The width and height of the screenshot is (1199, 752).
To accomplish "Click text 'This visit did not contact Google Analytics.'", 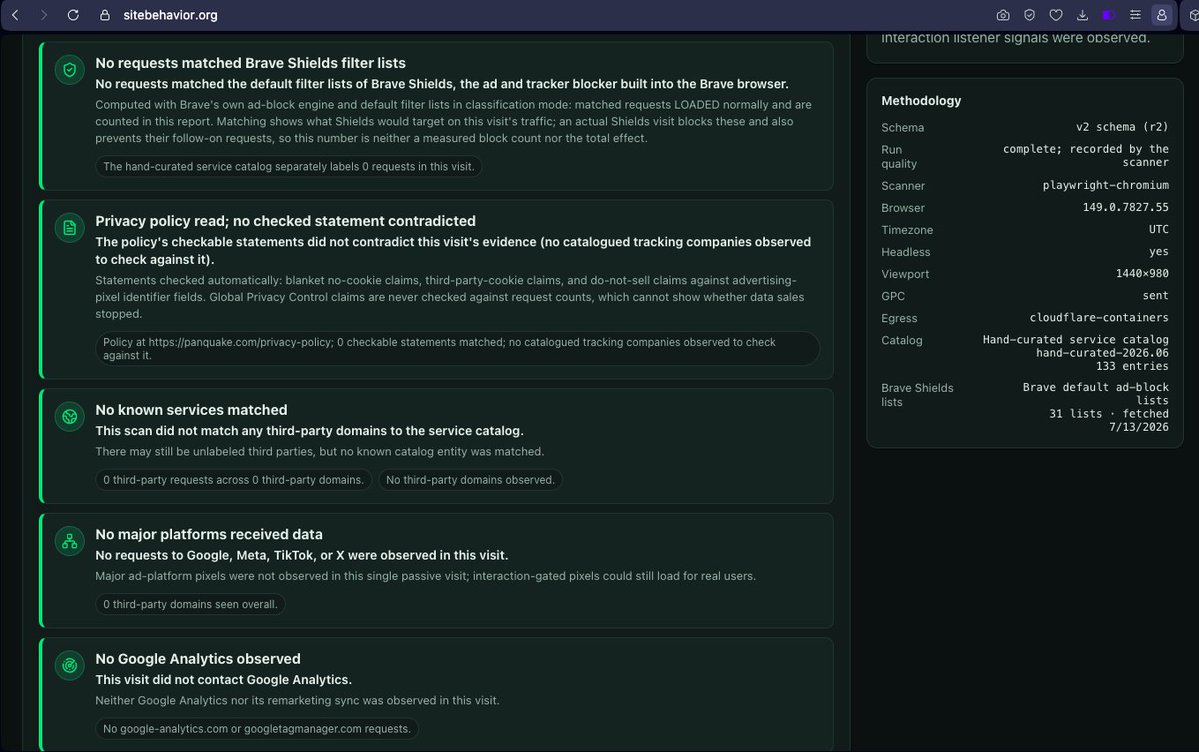I will (223, 680).
